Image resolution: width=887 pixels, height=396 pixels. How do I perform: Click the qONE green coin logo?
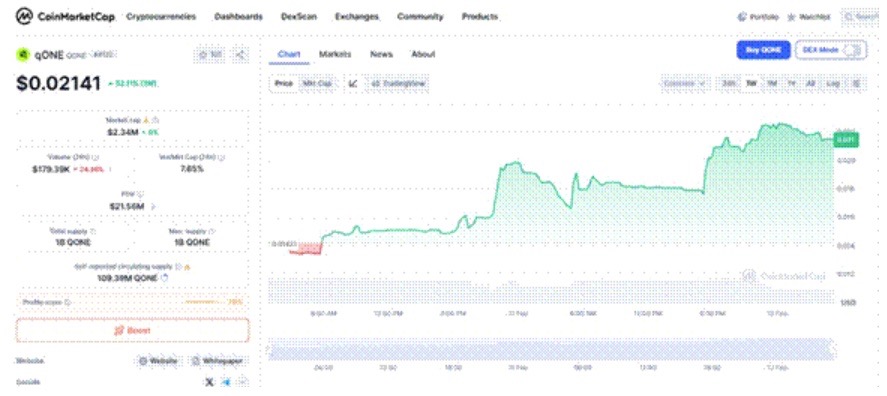click(23, 55)
